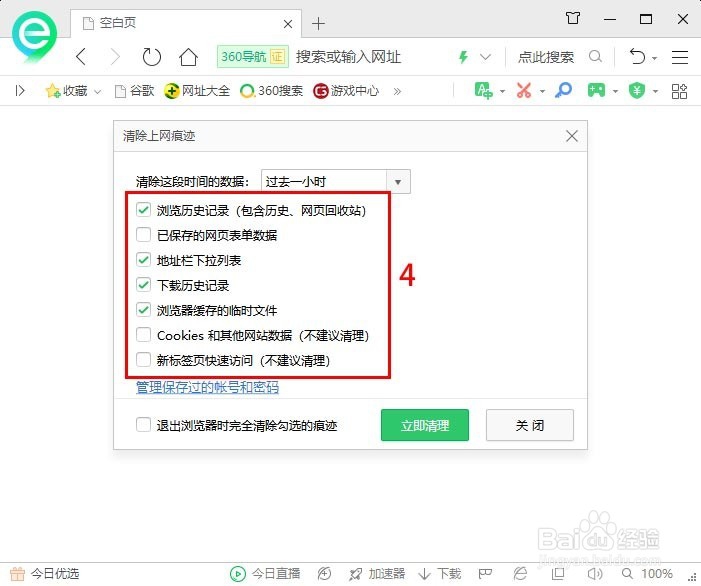Click the 360 browser logo avatar
Image resolution: width=701 pixels, height=586 pixels.
coord(34,37)
